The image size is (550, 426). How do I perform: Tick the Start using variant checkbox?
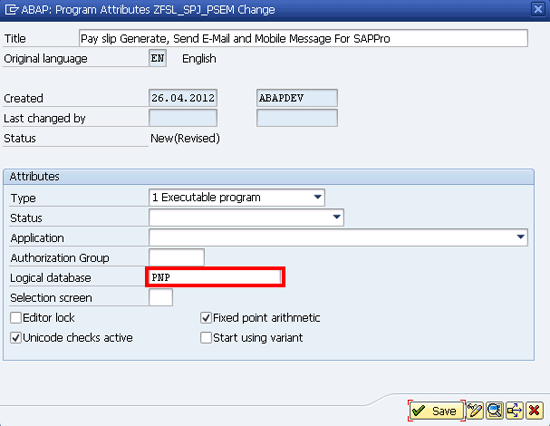[206, 338]
